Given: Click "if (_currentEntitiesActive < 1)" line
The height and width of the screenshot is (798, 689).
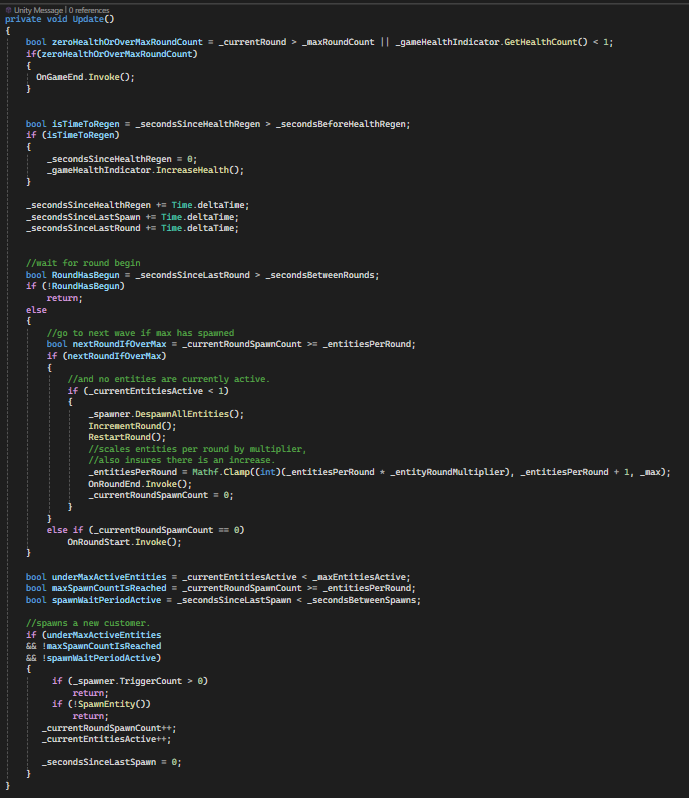Looking at the screenshot, I should pos(148,391).
